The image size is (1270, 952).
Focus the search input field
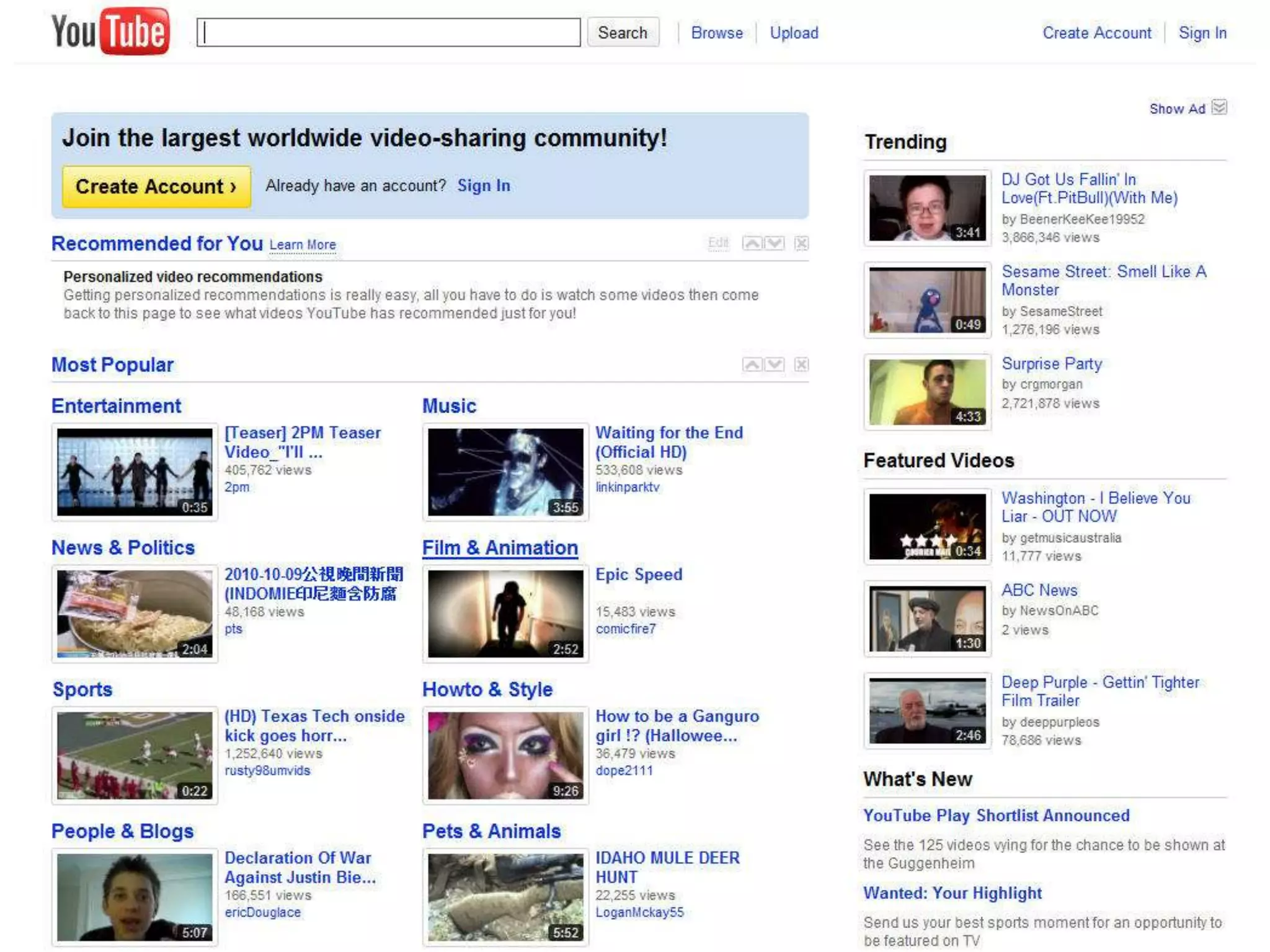[389, 32]
